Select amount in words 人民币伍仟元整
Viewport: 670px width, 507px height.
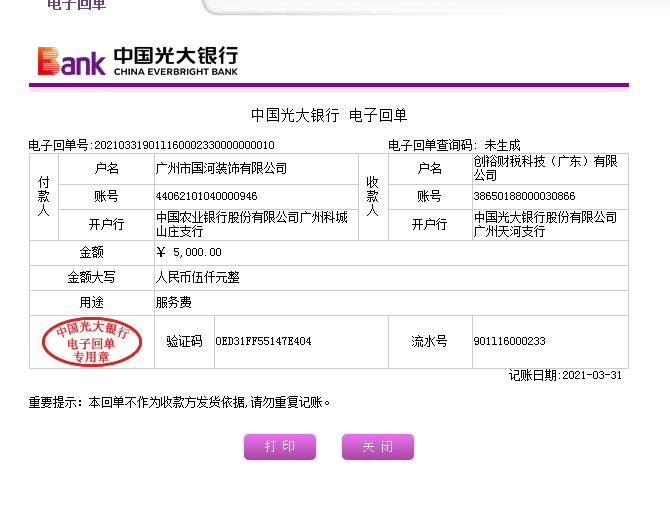197,278
